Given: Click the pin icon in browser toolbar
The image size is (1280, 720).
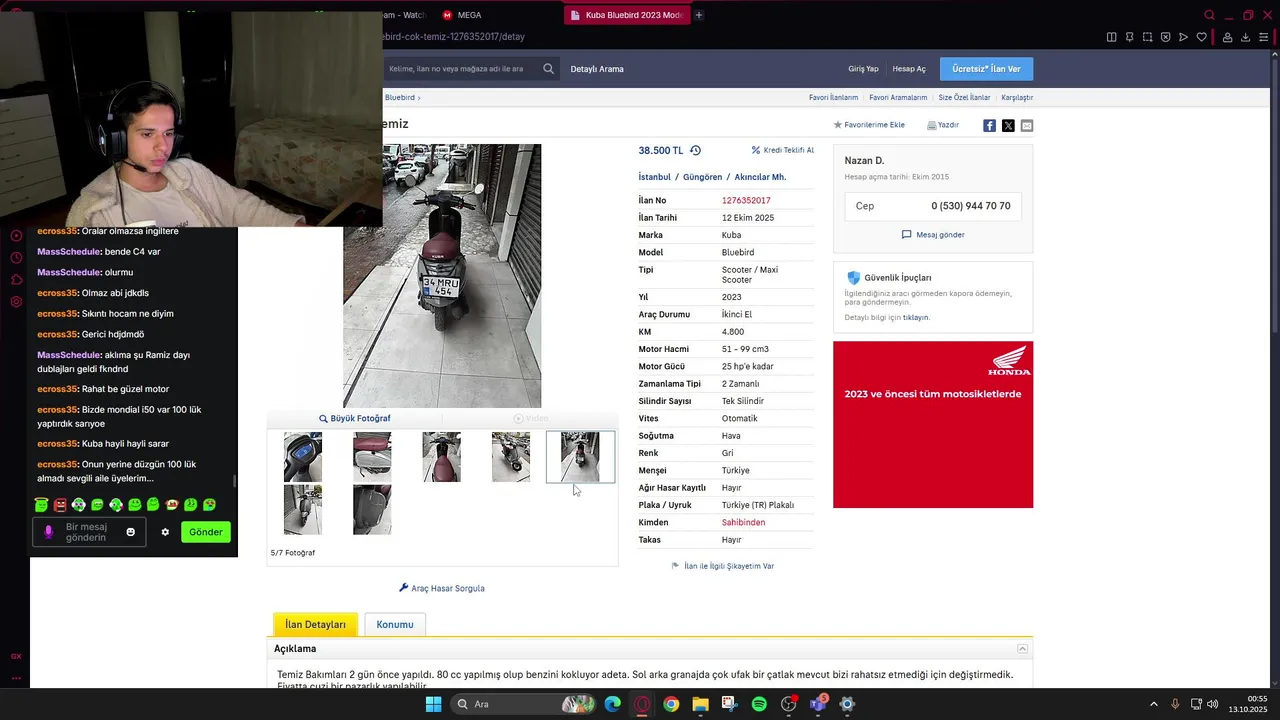Looking at the screenshot, I should pos(1129,37).
